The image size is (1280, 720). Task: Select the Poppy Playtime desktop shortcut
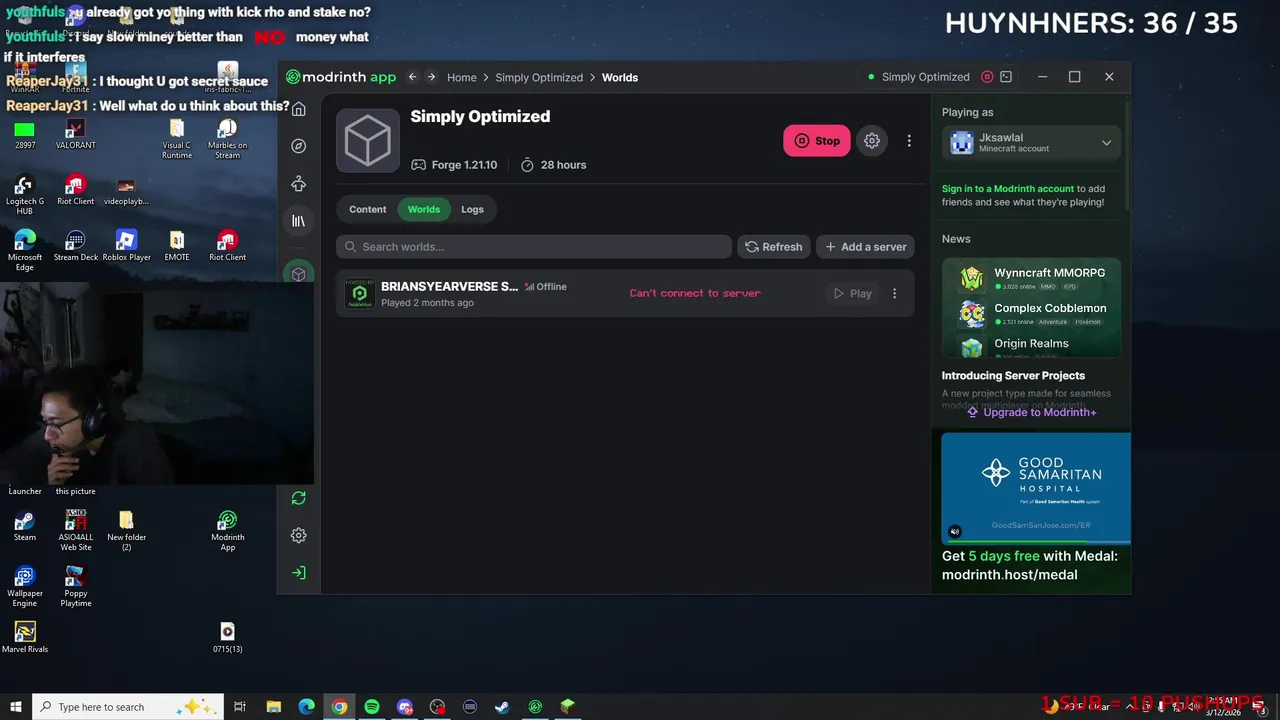75,588
